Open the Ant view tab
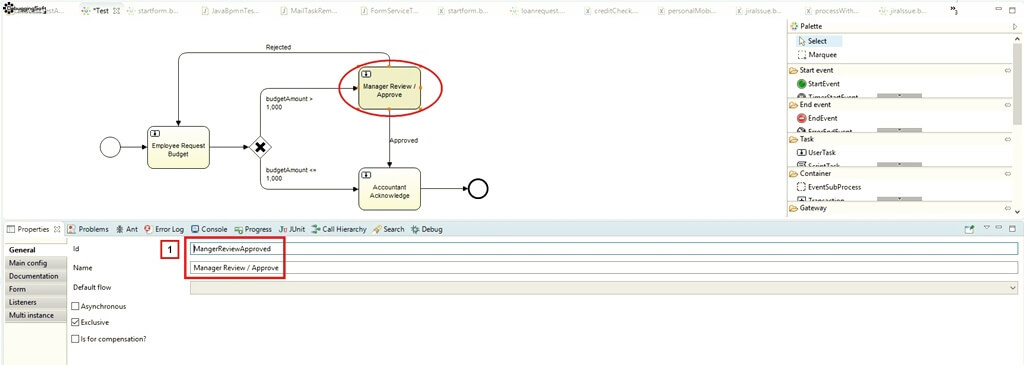Viewport: 1024px width, 365px height. pos(127,229)
